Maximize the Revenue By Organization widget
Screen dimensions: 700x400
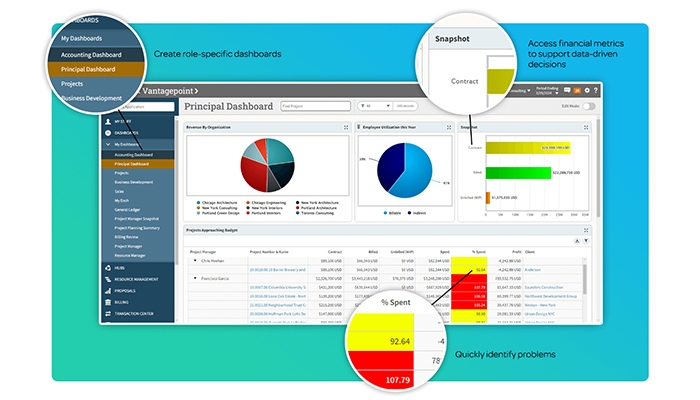[346, 127]
